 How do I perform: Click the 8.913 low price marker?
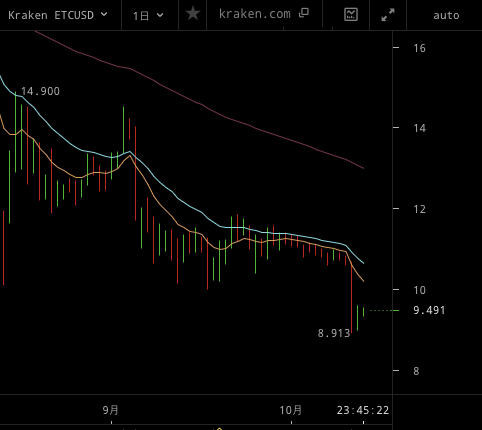click(334, 333)
